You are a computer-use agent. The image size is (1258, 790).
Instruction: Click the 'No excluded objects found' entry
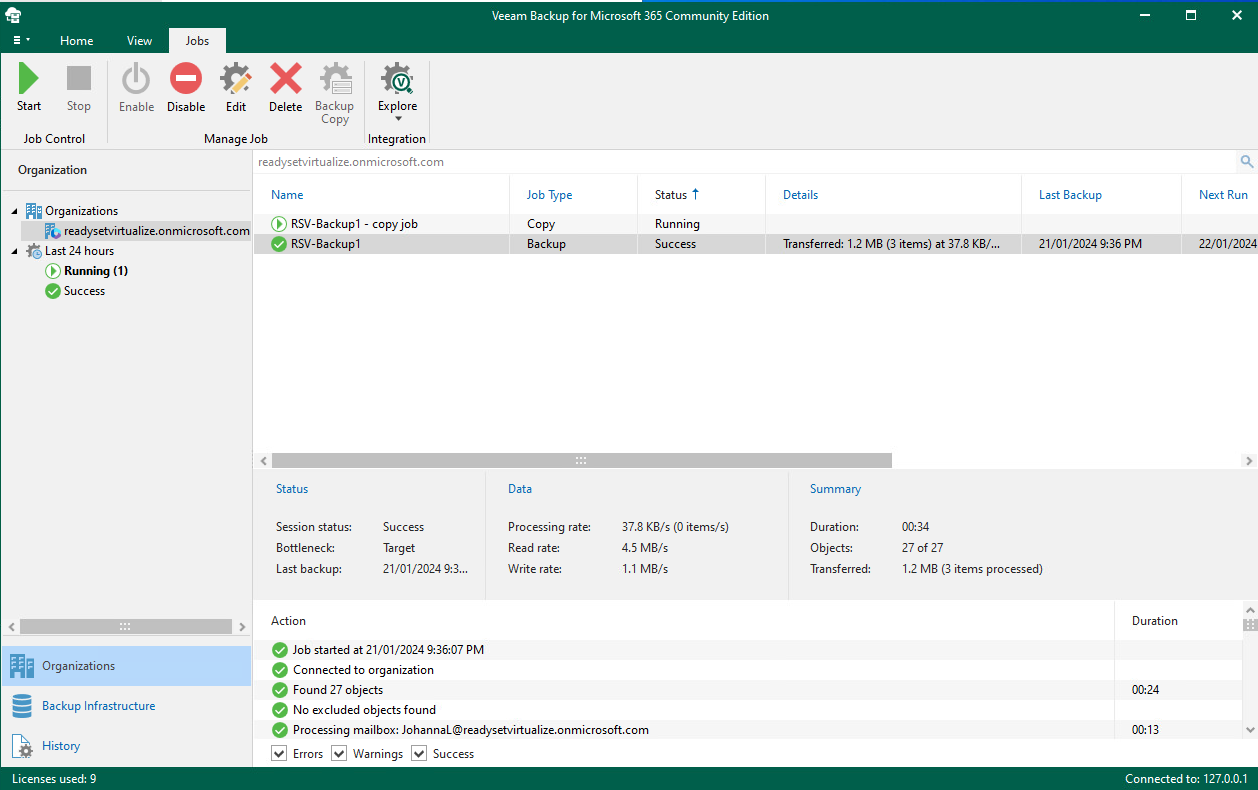point(364,710)
